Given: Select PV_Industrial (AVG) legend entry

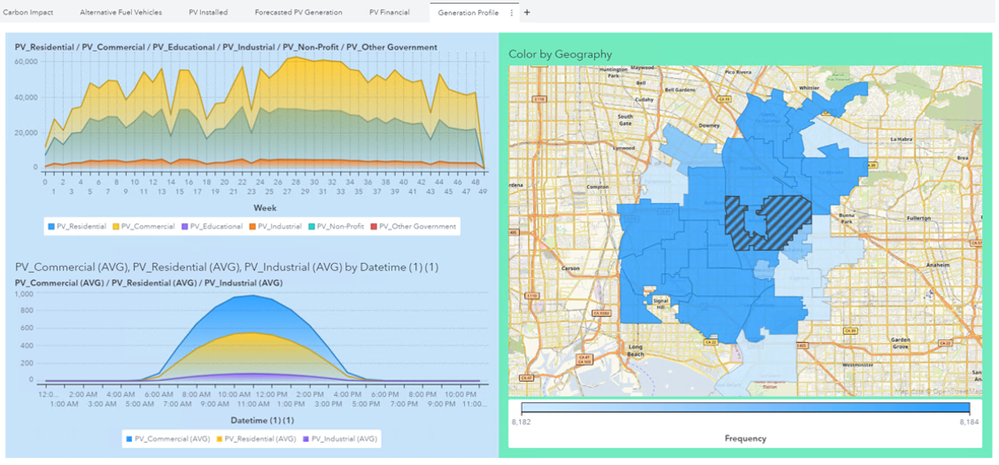Looking at the screenshot, I should [x=341, y=439].
